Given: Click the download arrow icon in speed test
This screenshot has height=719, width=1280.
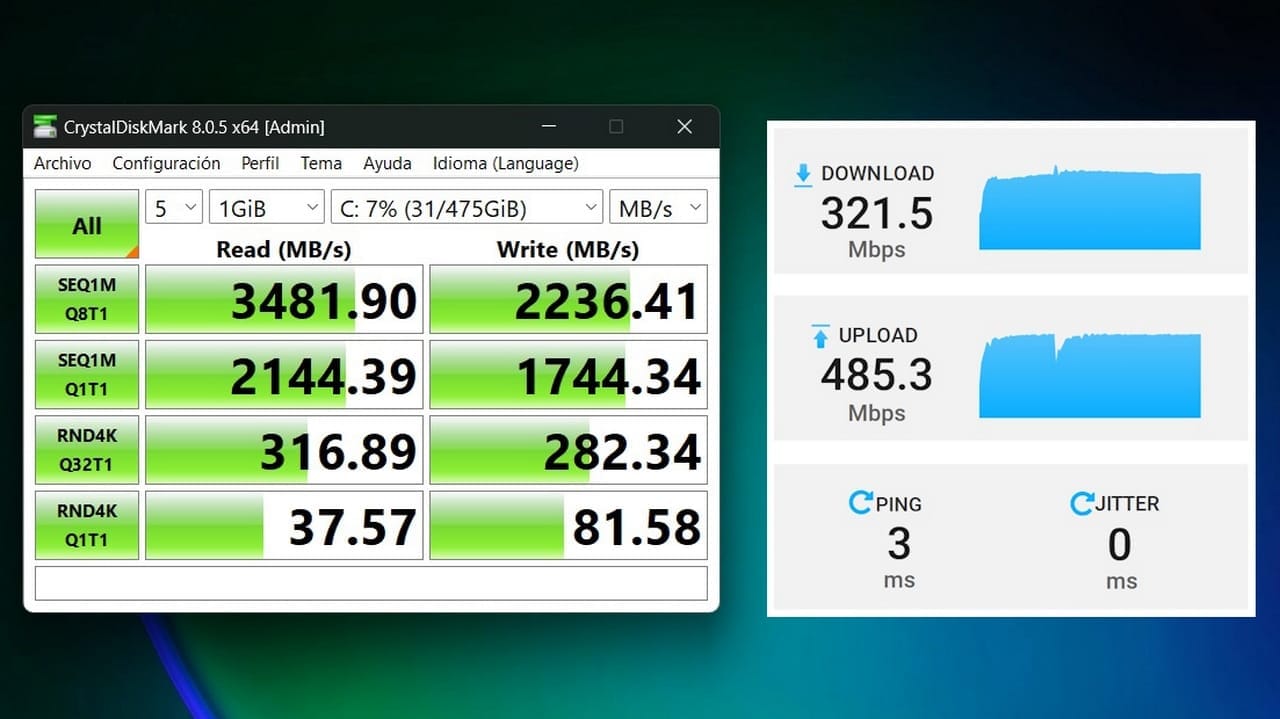Looking at the screenshot, I should pyautogui.click(x=803, y=176).
